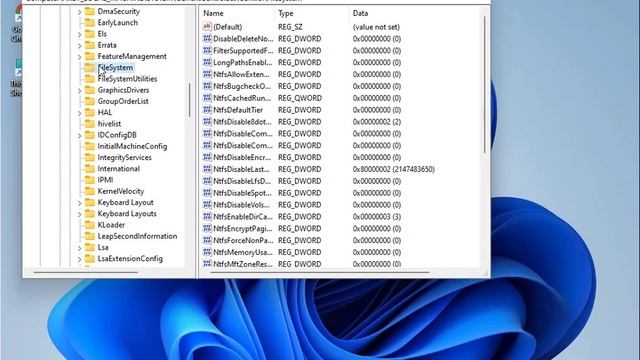Image resolution: width=640 pixels, height=360 pixels.
Task: Click the GraphicsDrivers folder icon
Action: tap(90, 90)
